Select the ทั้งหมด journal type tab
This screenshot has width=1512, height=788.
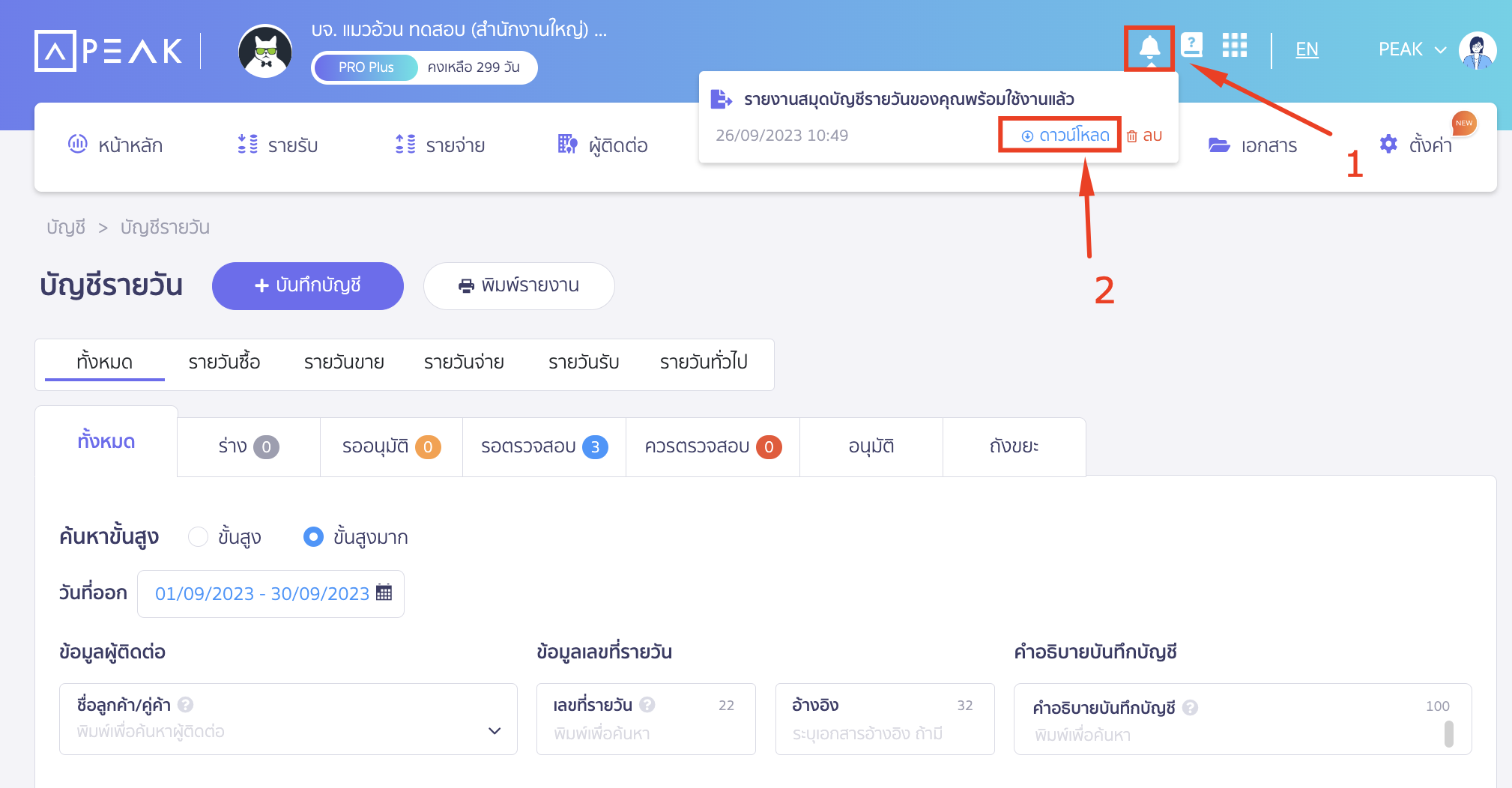click(105, 363)
